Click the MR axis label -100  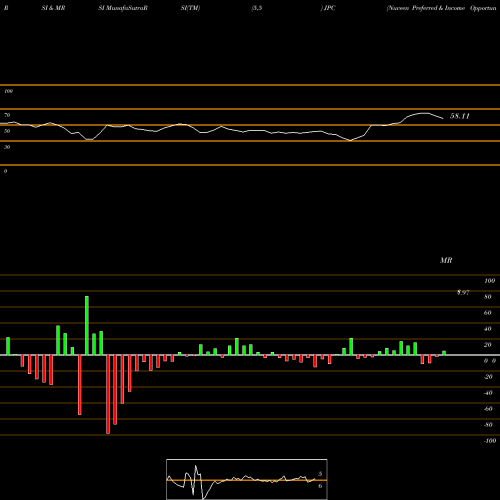490,441
